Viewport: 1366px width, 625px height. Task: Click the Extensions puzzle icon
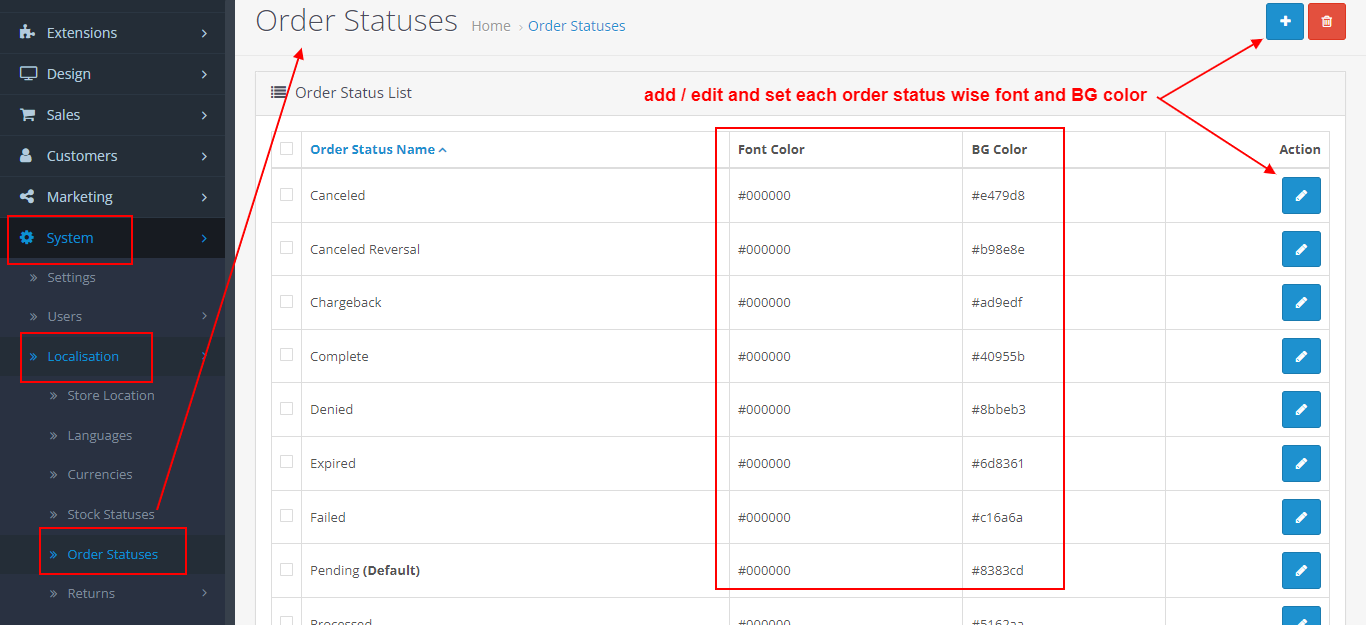coord(27,32)
